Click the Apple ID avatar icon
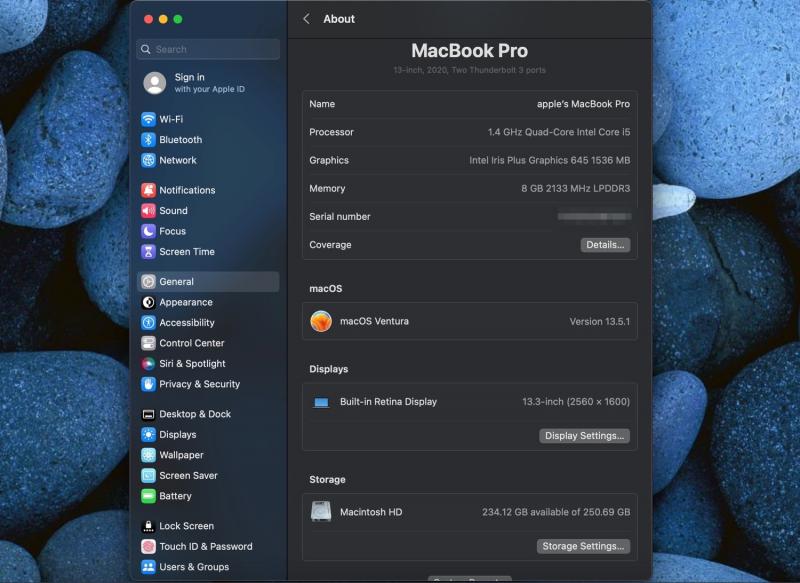 tap(155, 83)
